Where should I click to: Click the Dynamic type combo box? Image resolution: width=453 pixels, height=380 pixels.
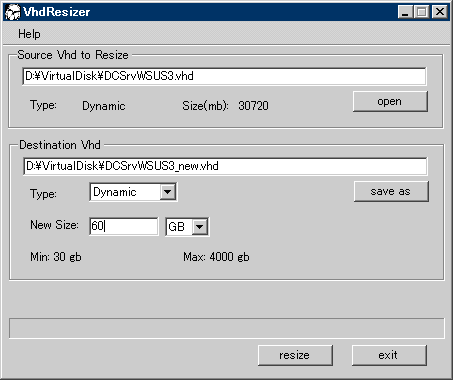(x=133, y=192)
